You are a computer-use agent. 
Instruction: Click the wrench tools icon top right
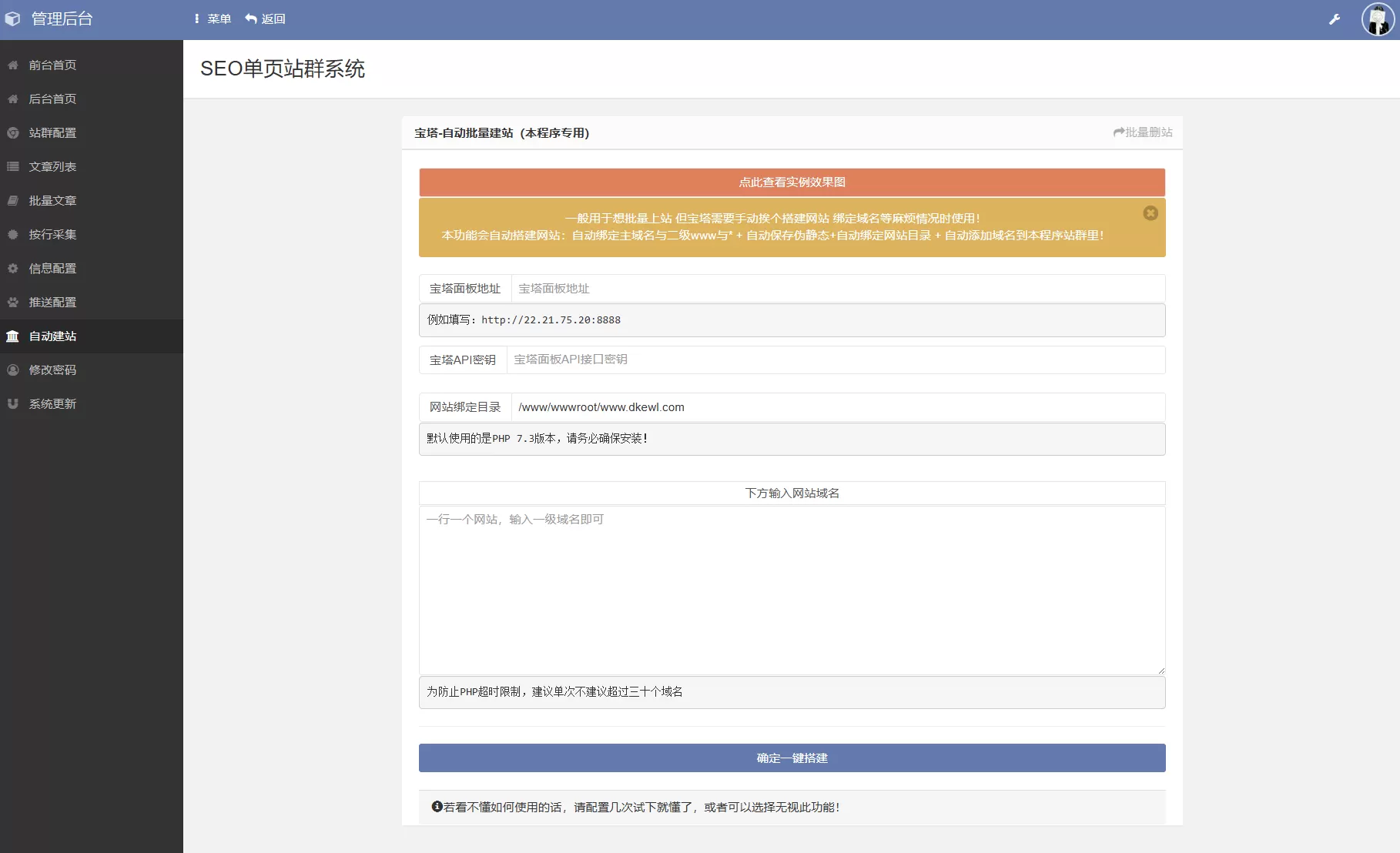tap(1335, 18)
